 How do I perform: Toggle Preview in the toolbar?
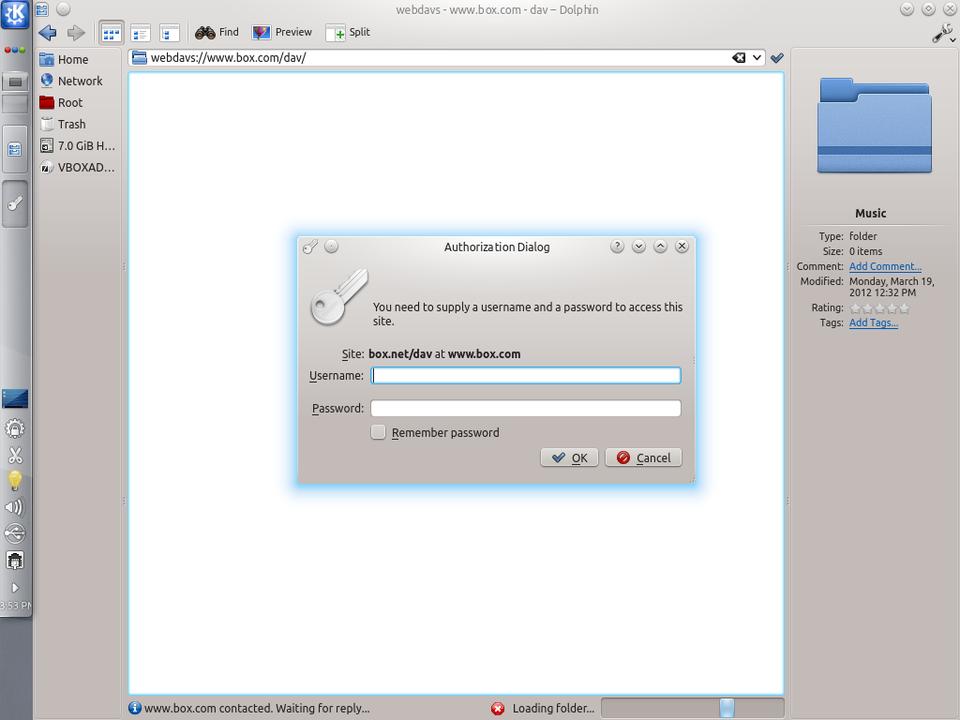282,32
